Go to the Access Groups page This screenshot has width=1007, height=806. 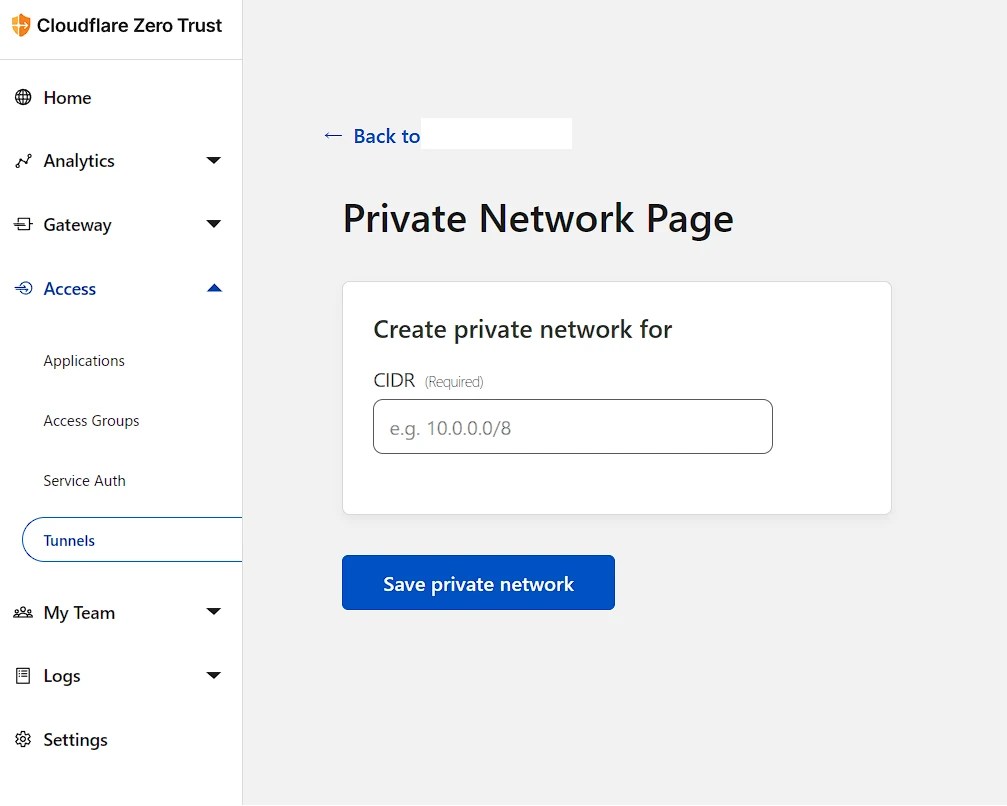[91, 420]
